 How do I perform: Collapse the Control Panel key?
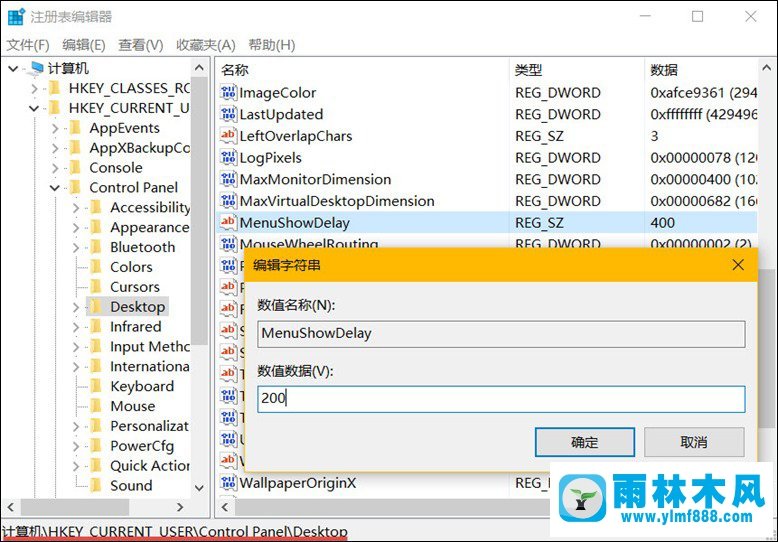click(x=55, y=188)
